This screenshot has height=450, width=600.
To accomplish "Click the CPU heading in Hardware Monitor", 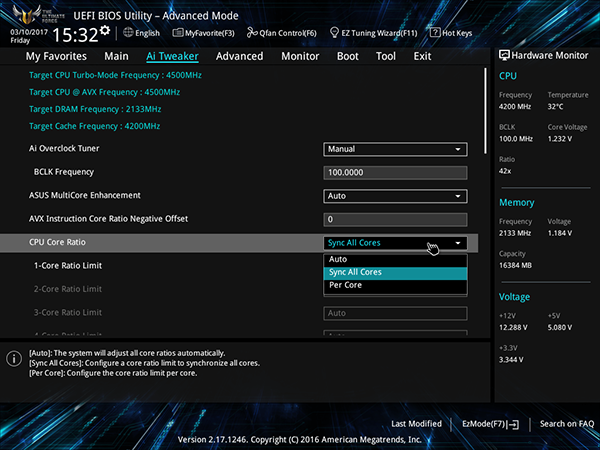I will coord(508,76).
